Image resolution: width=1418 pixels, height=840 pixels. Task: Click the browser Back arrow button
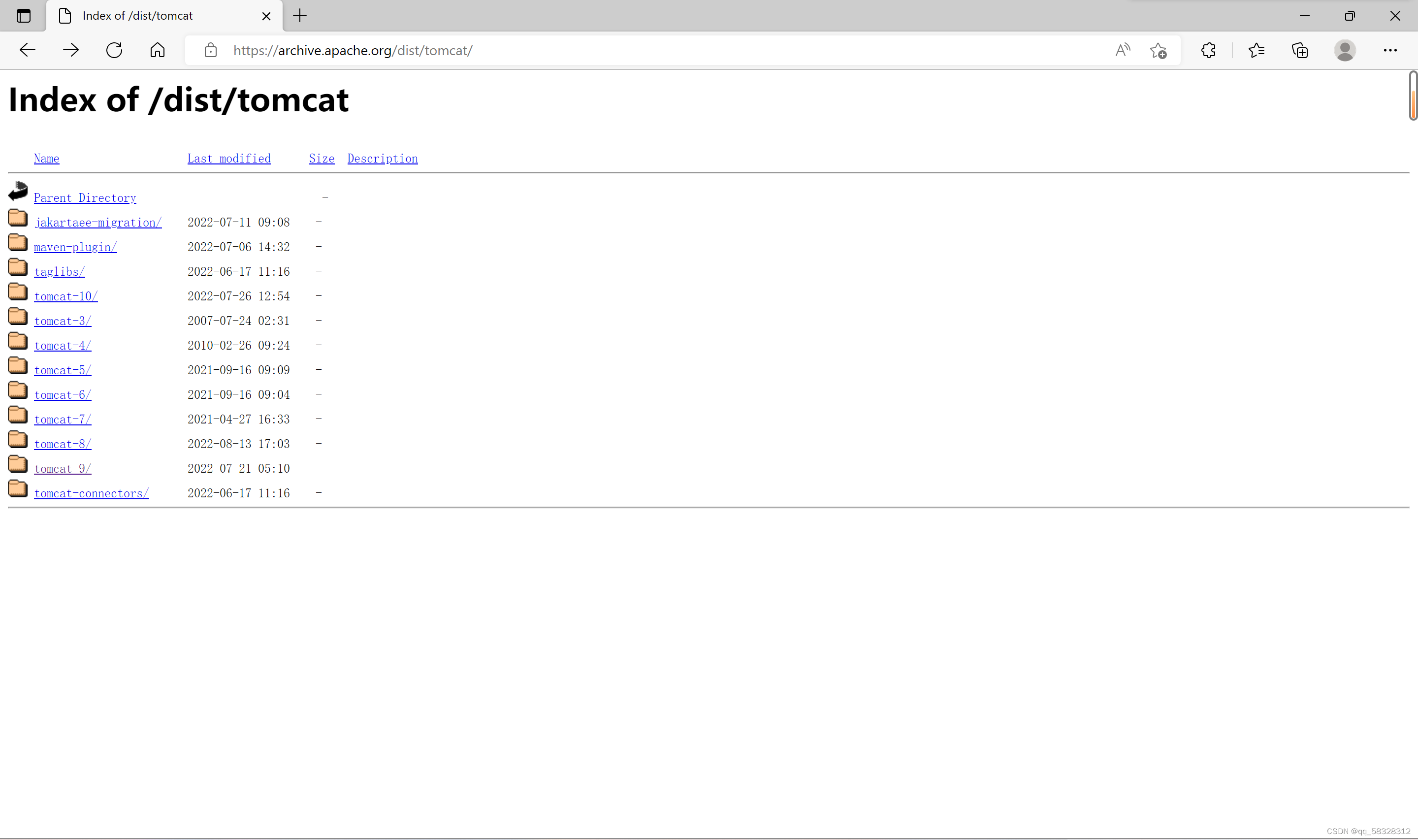click(27, 50)
